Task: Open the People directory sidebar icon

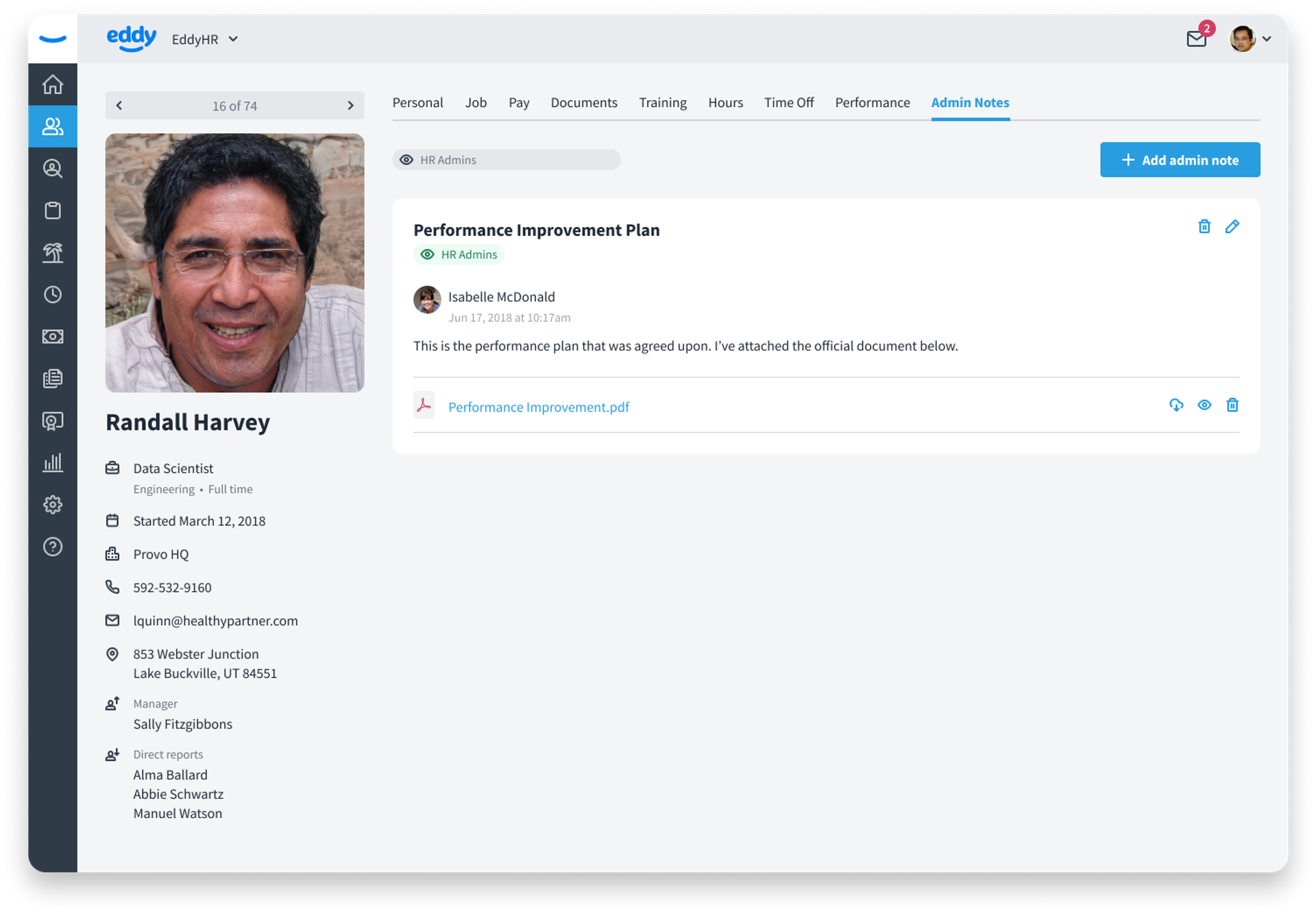Action: (53, 126)
